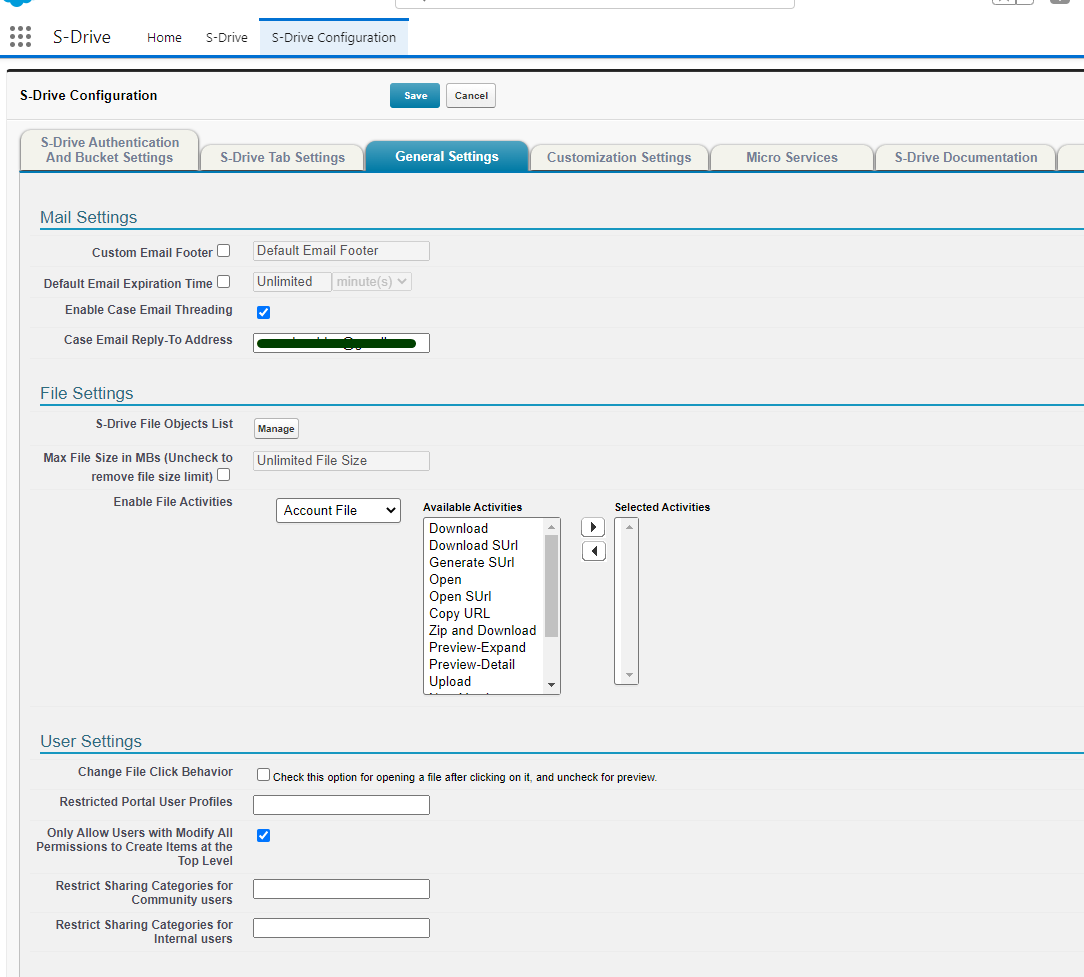Switch to Customization Settings tab
Viewport: 1084px width, 977px height.
coord(619,157)
